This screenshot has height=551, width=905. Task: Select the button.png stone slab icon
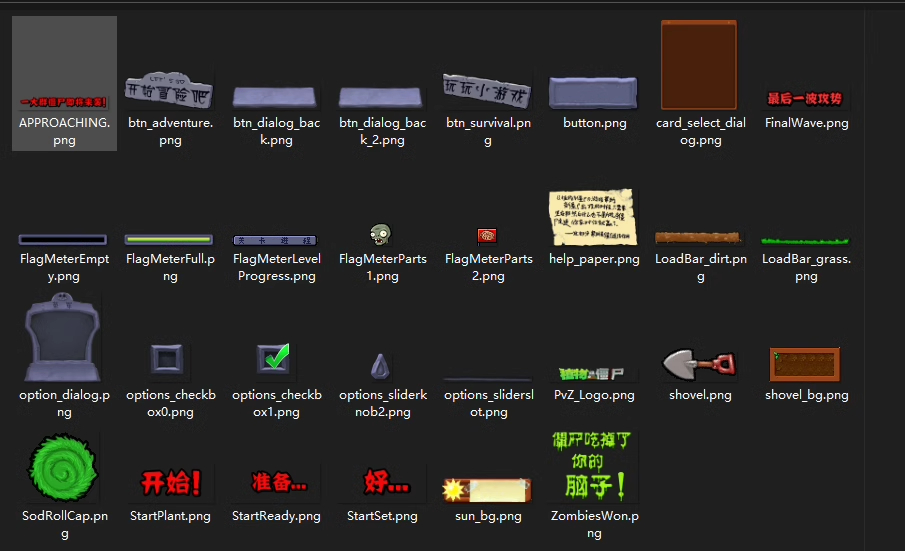[593, 92]
